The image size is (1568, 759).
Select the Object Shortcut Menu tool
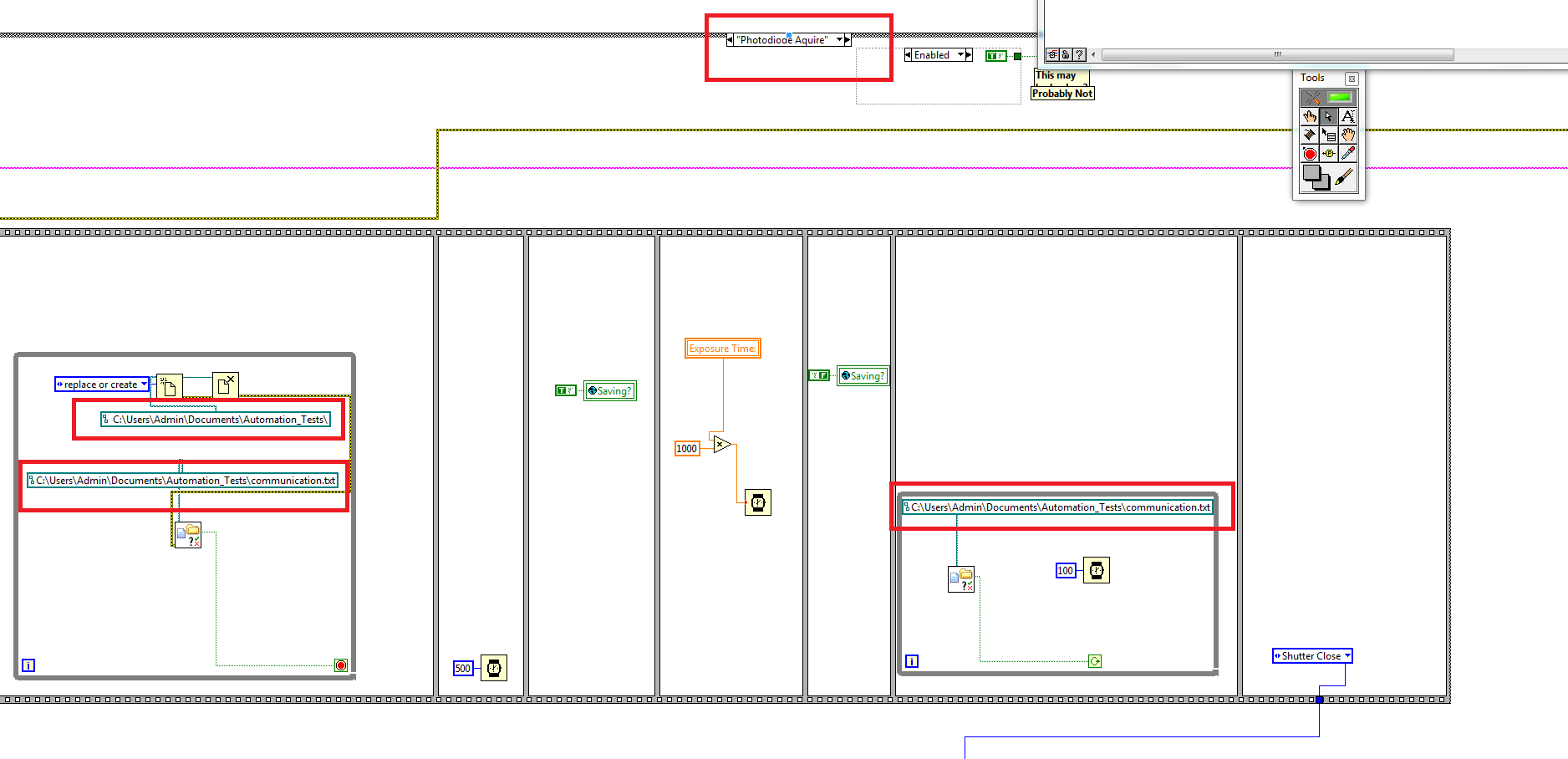(x=1329, y=135)
